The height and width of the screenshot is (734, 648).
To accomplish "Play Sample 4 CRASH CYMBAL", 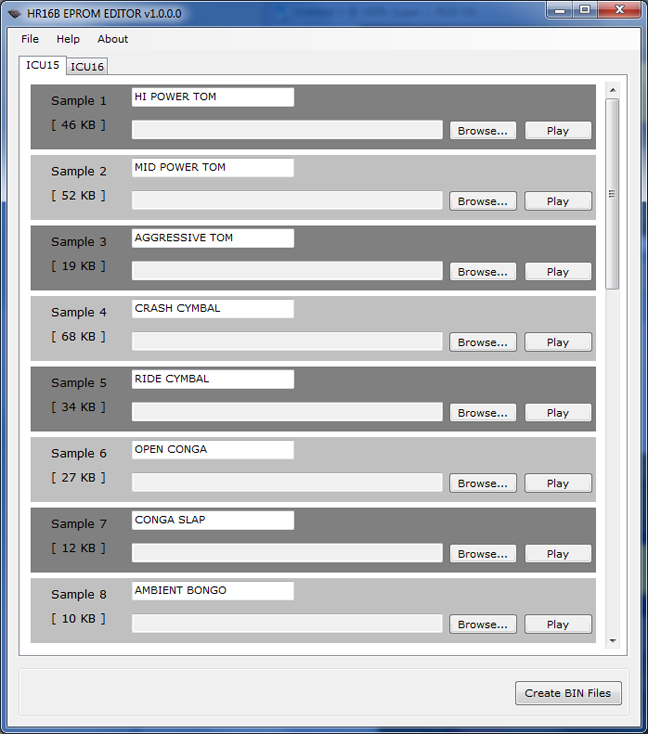I will (558, 342).
